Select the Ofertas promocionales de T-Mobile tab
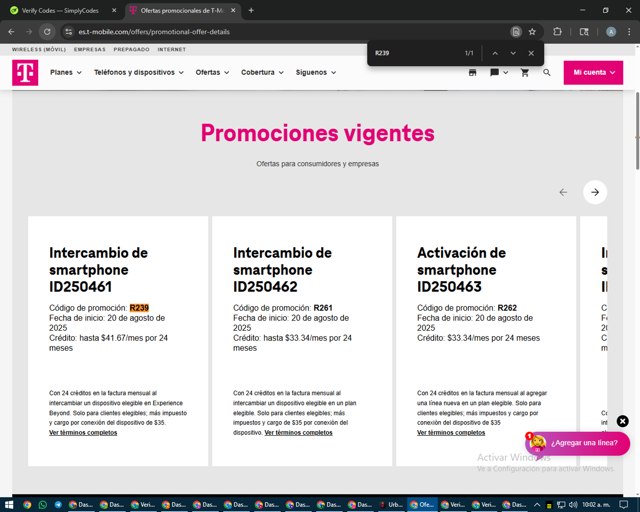This screenshot has width=640, height=512. [182, 11]
